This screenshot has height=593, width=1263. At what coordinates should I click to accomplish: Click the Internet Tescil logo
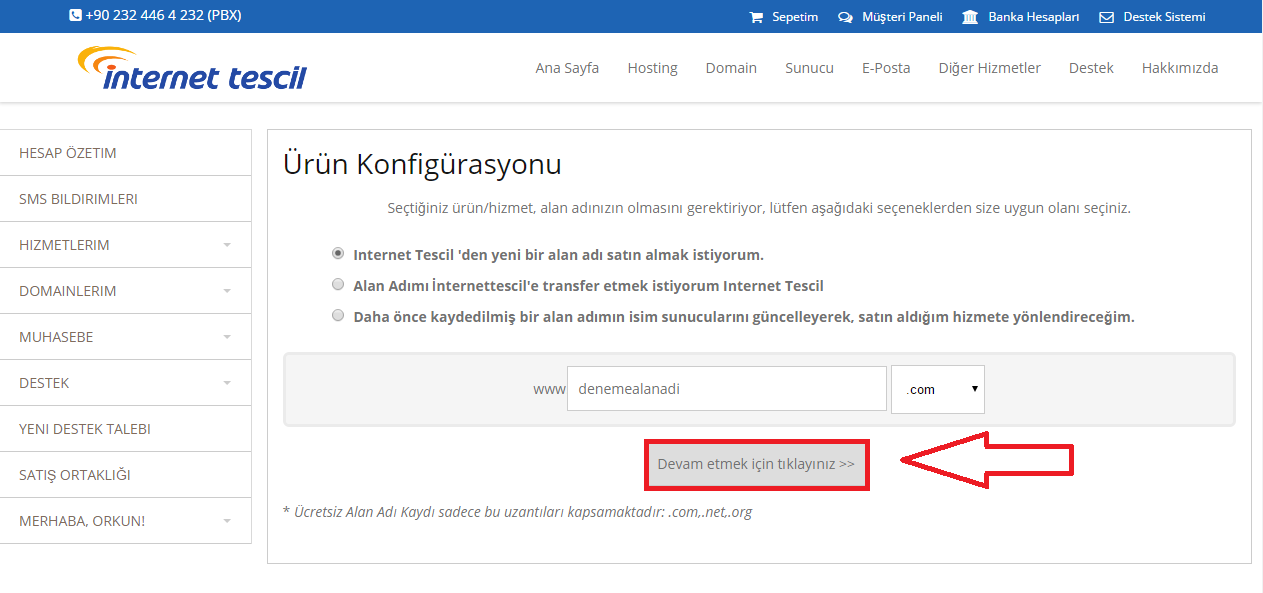pos(192,68)
